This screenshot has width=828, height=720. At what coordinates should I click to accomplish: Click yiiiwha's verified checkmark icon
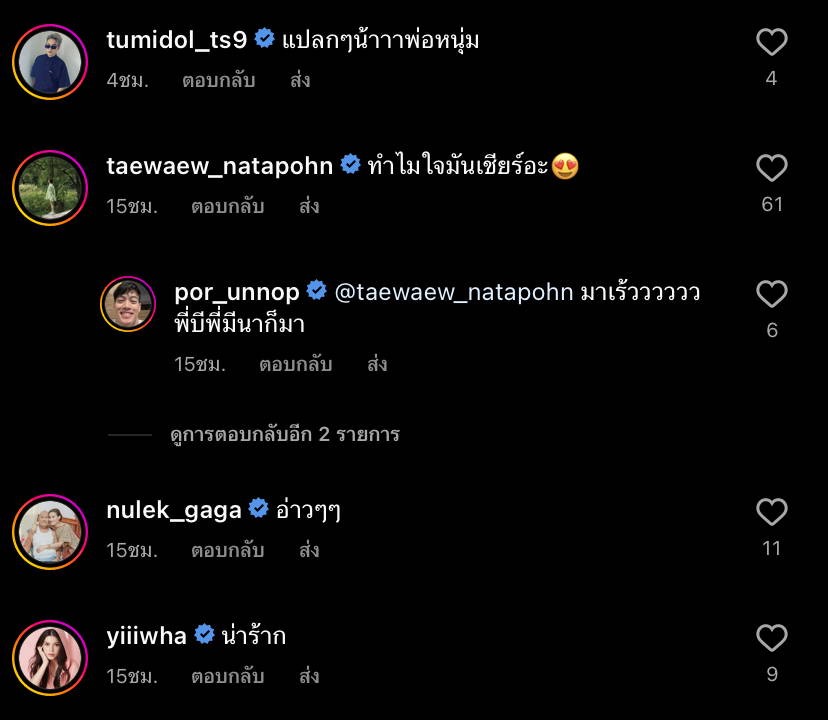(x=205, y=633)
